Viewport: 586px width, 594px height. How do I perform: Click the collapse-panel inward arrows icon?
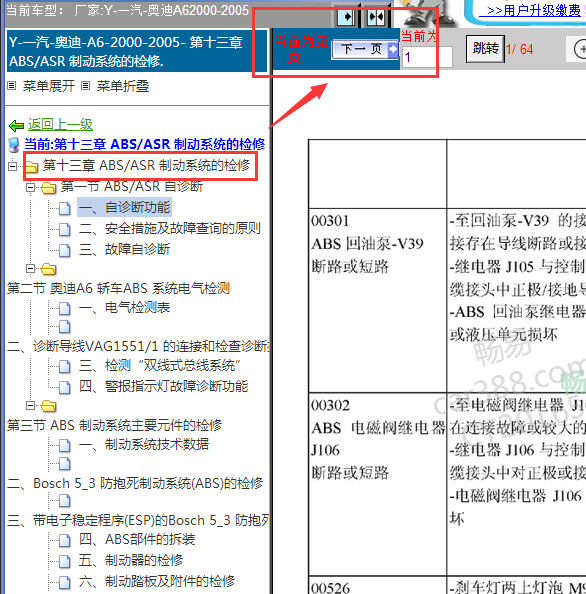376,17
